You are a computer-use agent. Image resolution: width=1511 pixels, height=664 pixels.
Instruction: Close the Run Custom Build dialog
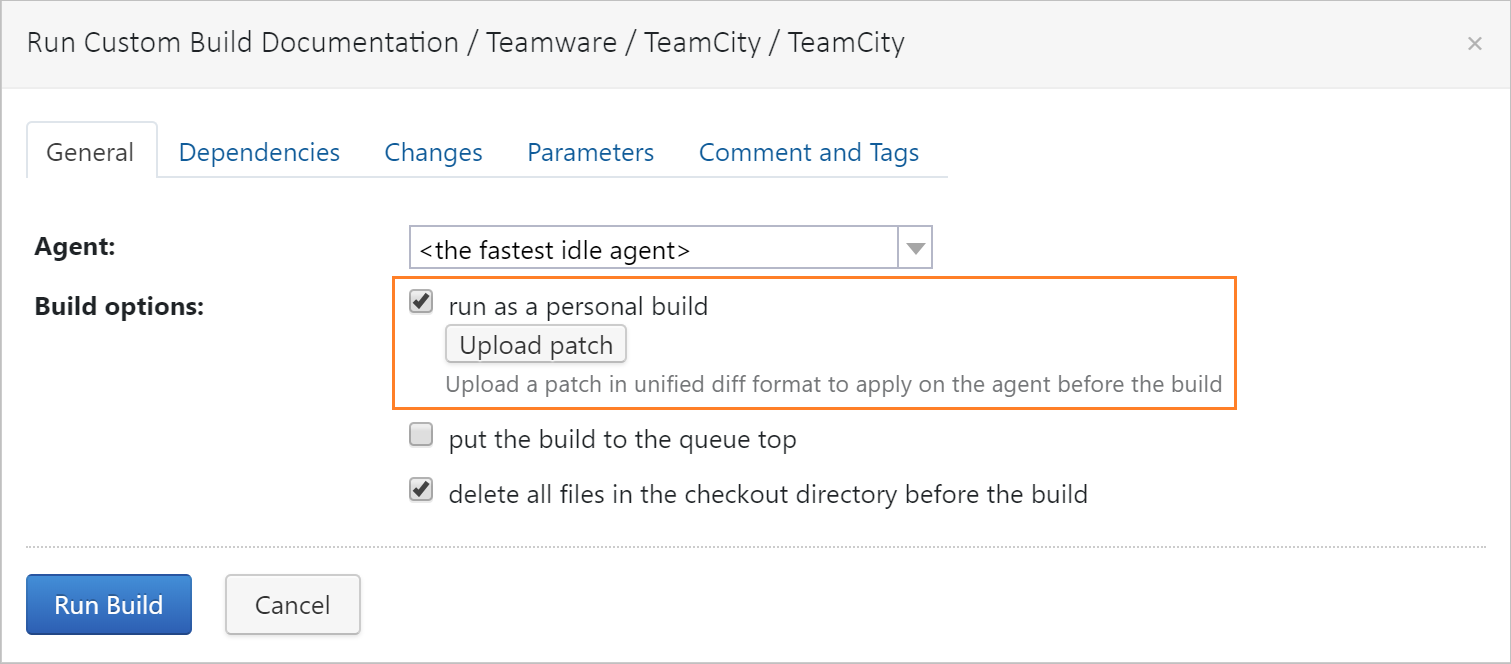(1475, 43)
